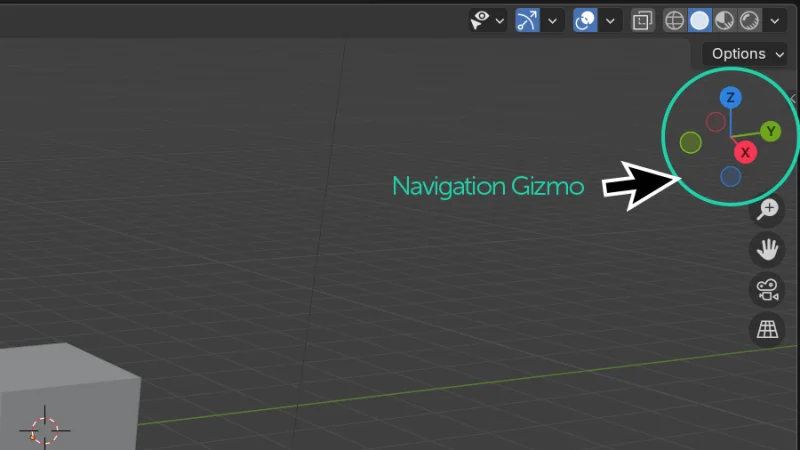Click the 3D cursor in viewport
800x450 pixels.
pyautogui.click(x=45, y=431)
